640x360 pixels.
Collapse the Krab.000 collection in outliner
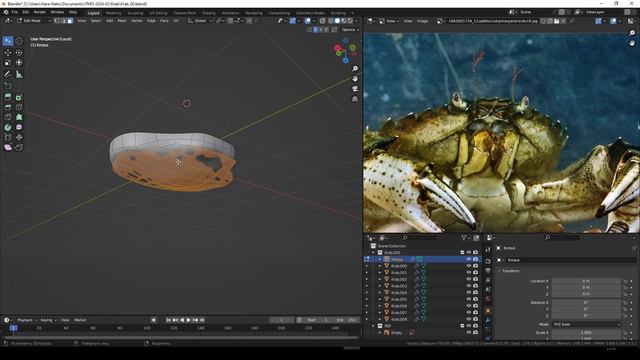point(373,253)
